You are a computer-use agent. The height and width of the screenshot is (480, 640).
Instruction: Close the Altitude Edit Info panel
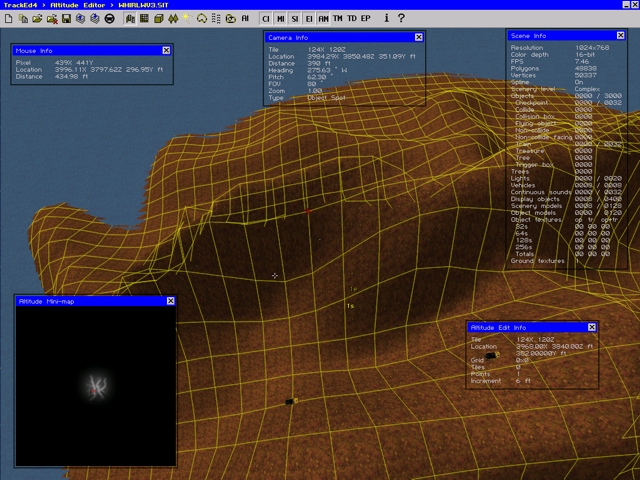[x=591, y=327]
